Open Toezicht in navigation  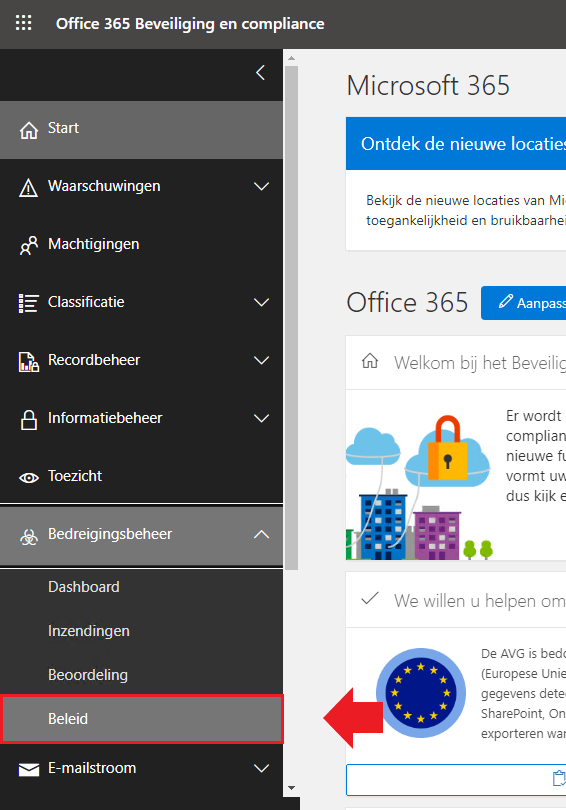[142, 476]
